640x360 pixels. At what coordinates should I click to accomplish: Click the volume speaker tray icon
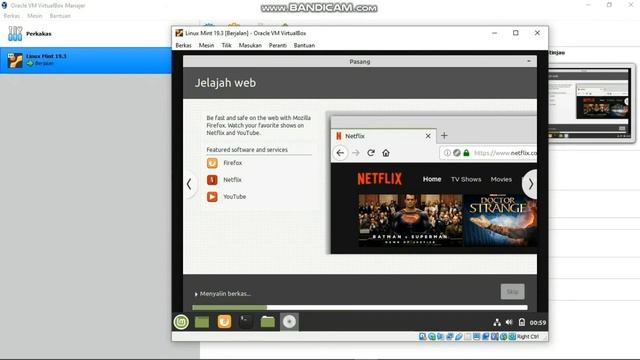pyautogui.click(x=509, y=322)
